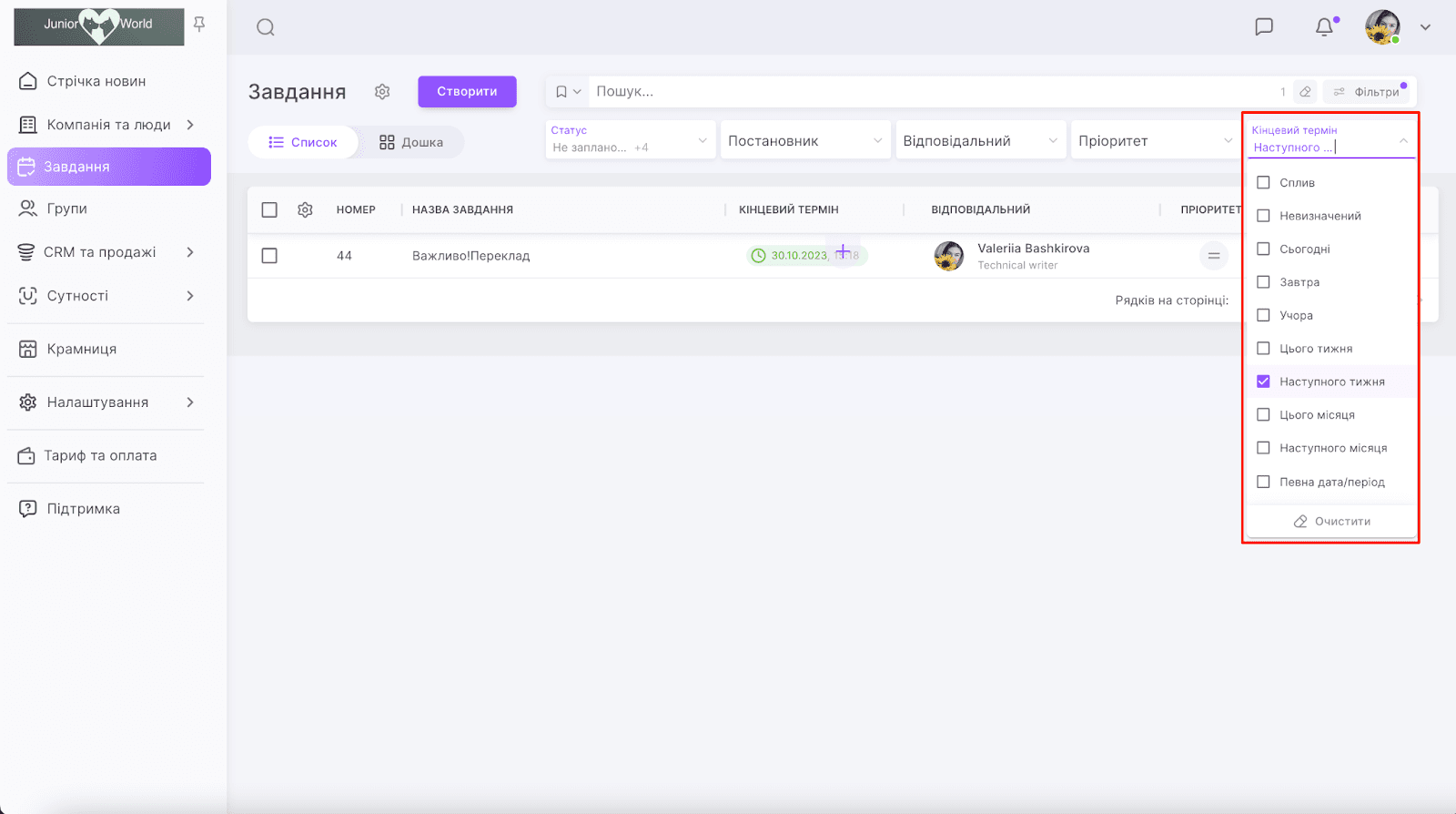
Task: Click the Пошук search input field
Action: (x=928, y=92)
